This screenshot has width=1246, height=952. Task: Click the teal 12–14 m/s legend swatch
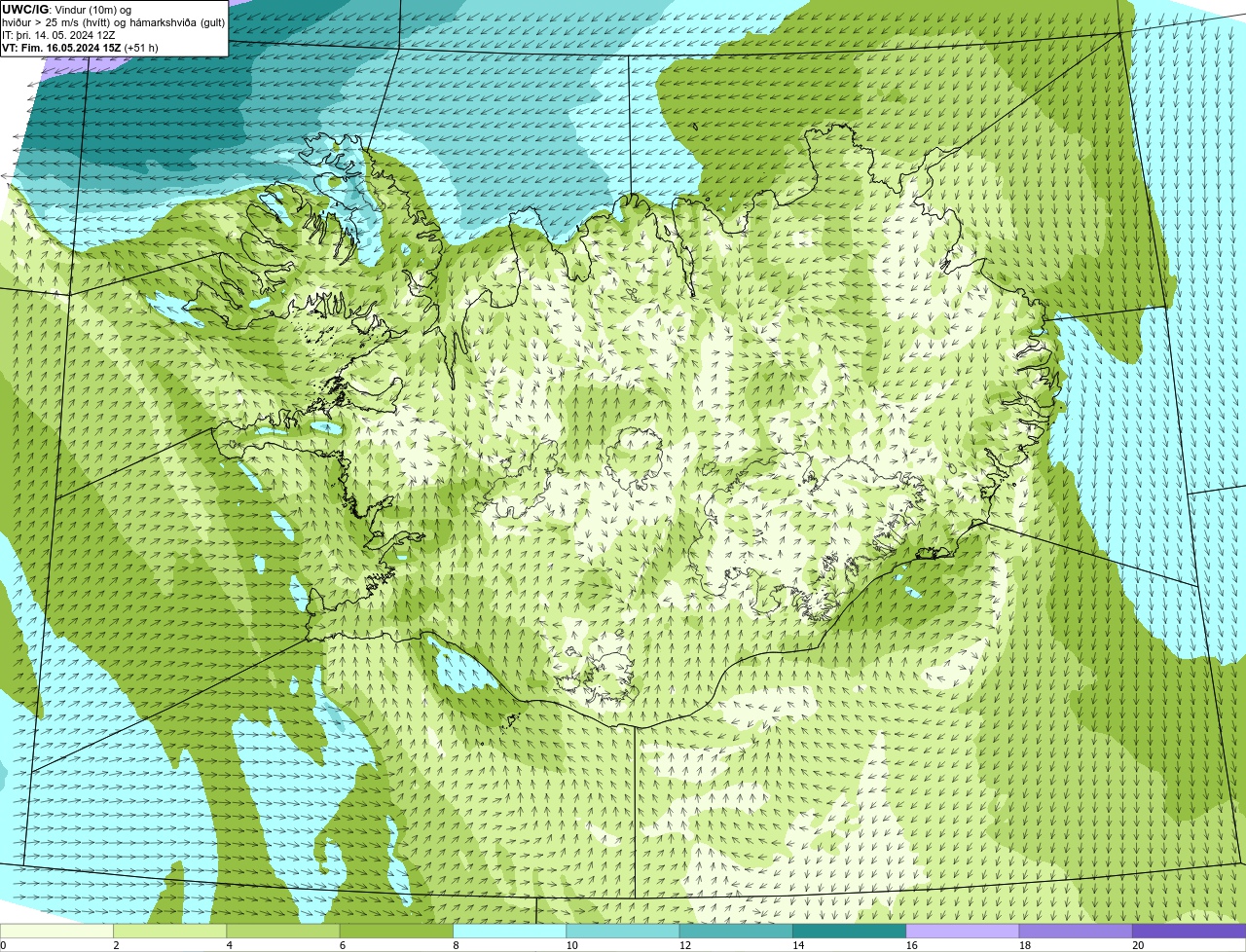[736, 931]
